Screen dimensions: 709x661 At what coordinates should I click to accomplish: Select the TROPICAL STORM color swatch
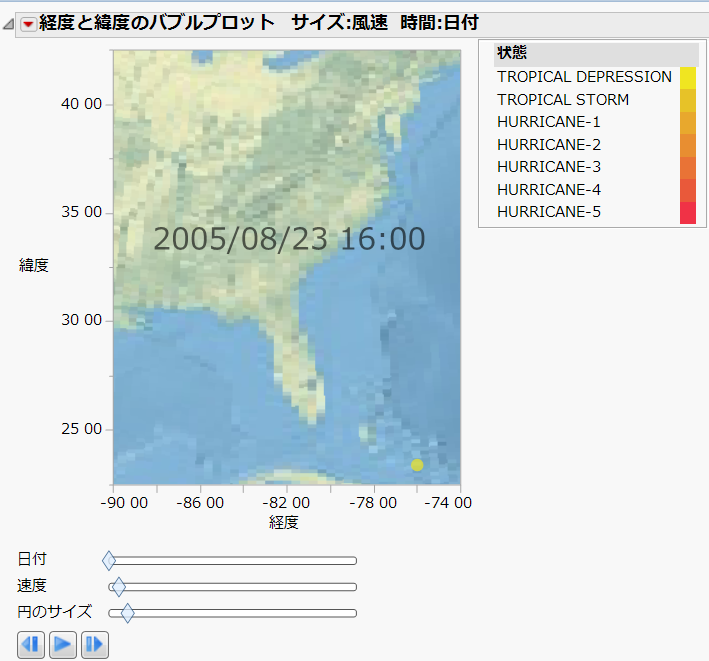[x=687, y=100]
